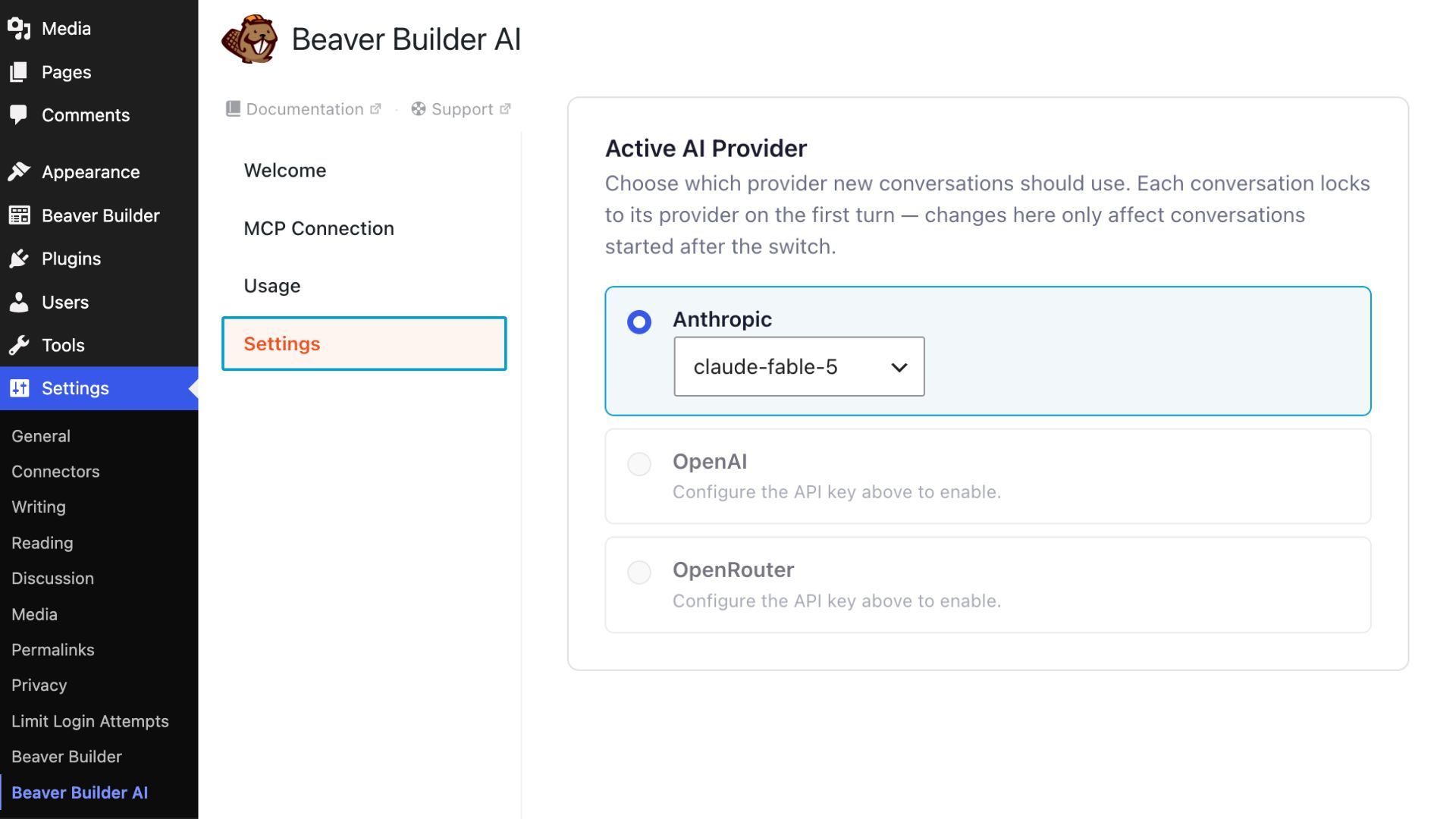Switch to the Usage tab

[272, 286]
